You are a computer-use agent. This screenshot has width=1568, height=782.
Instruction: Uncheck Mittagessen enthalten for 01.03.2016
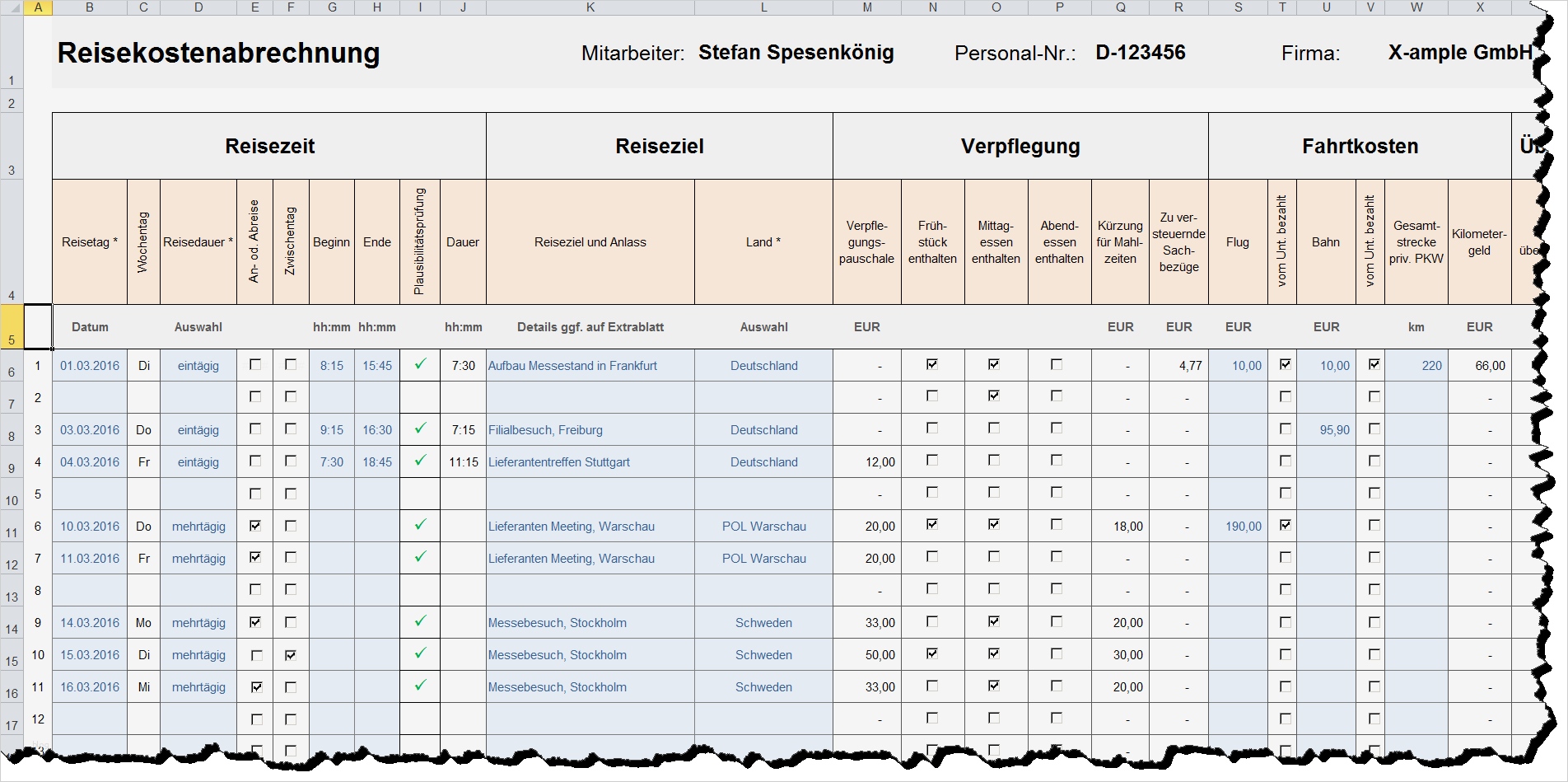point(995,363)
